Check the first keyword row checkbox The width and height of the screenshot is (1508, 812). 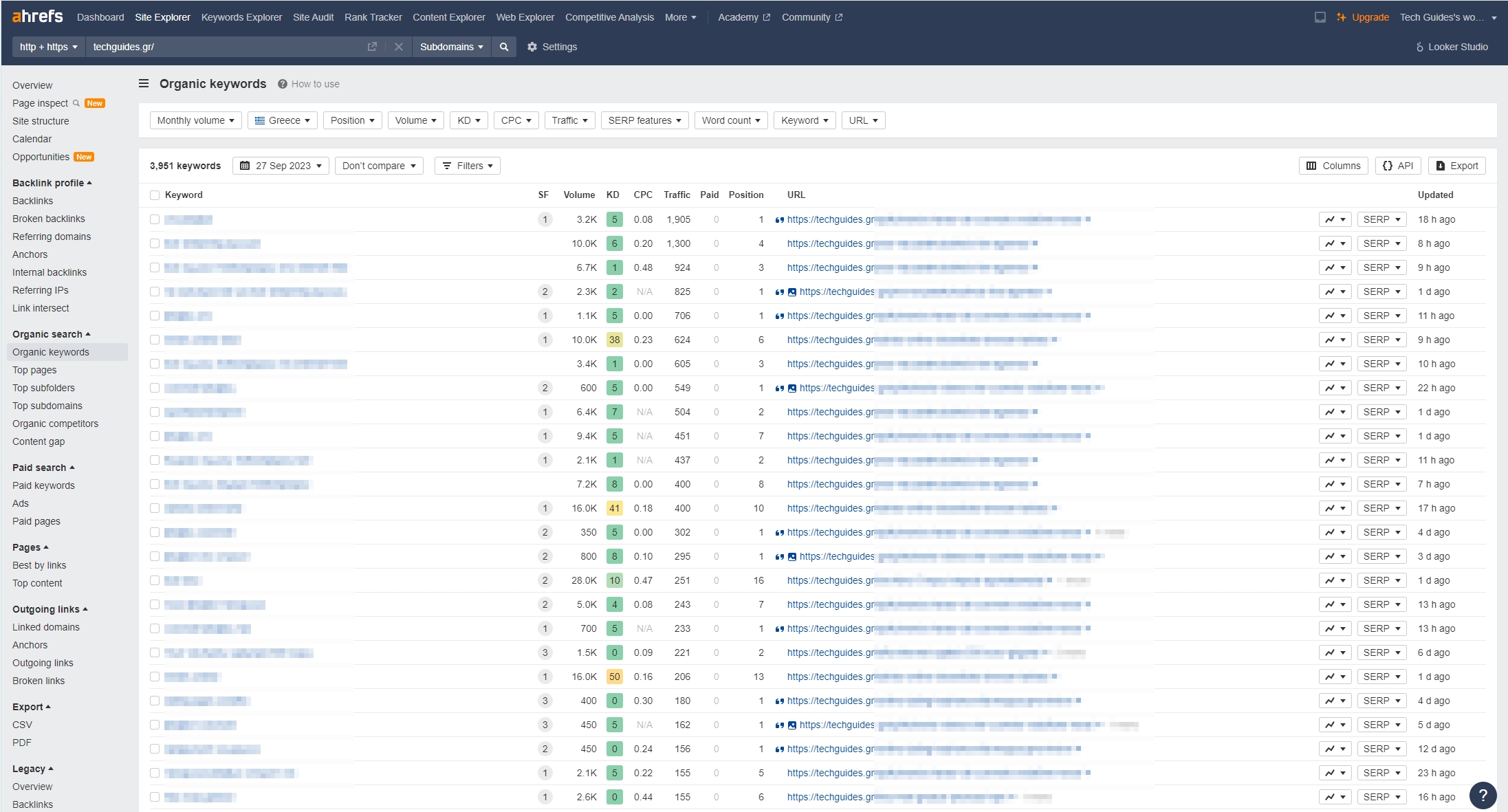[155, 219]
